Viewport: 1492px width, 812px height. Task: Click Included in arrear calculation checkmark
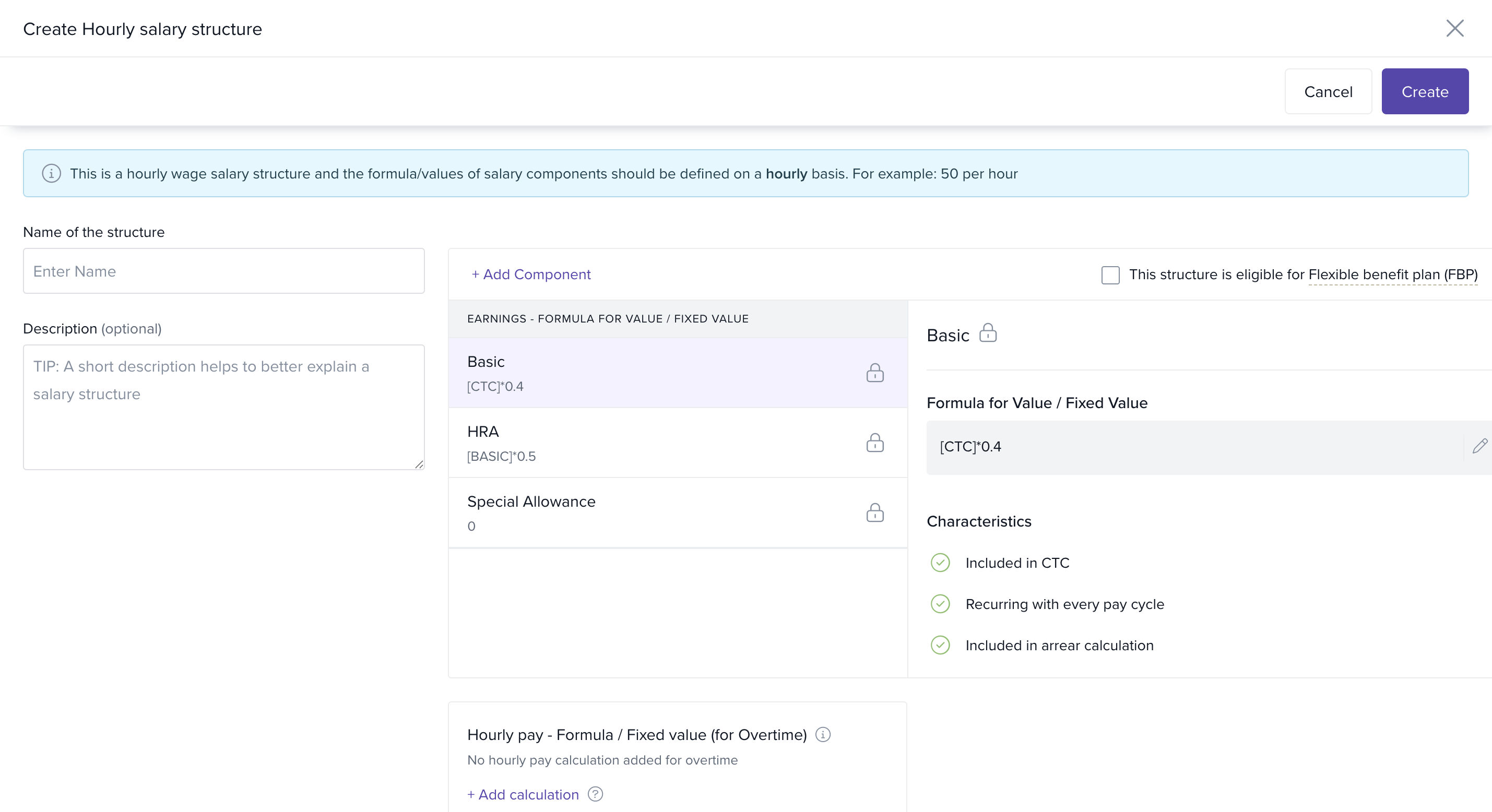pyautogui.click(x=940, y=644)
